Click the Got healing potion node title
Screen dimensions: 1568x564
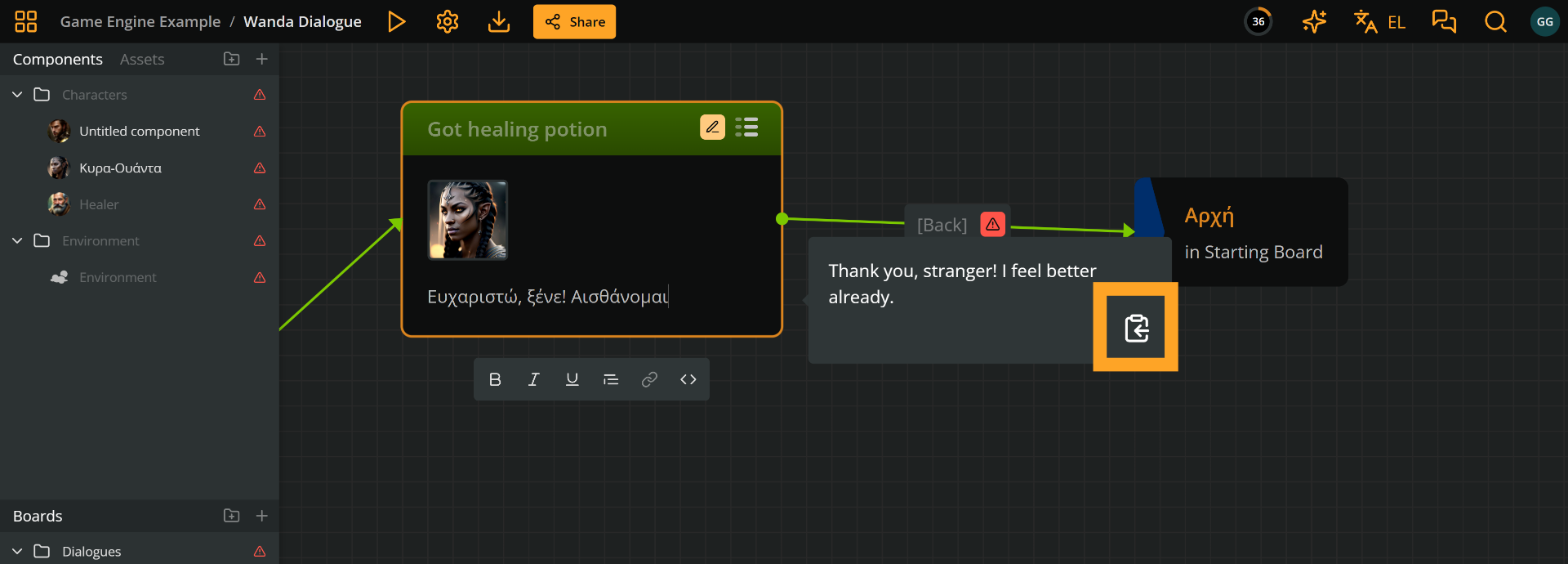click(517, 129)
